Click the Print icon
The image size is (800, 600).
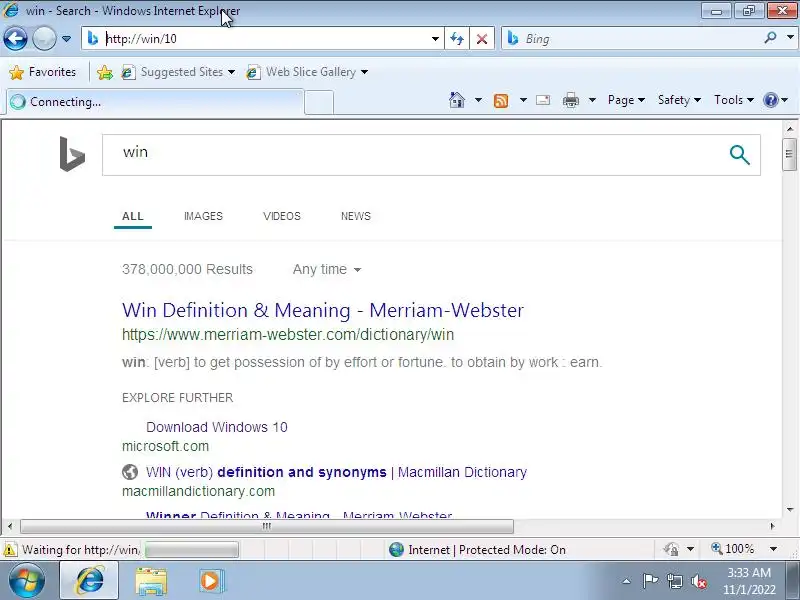570,100
